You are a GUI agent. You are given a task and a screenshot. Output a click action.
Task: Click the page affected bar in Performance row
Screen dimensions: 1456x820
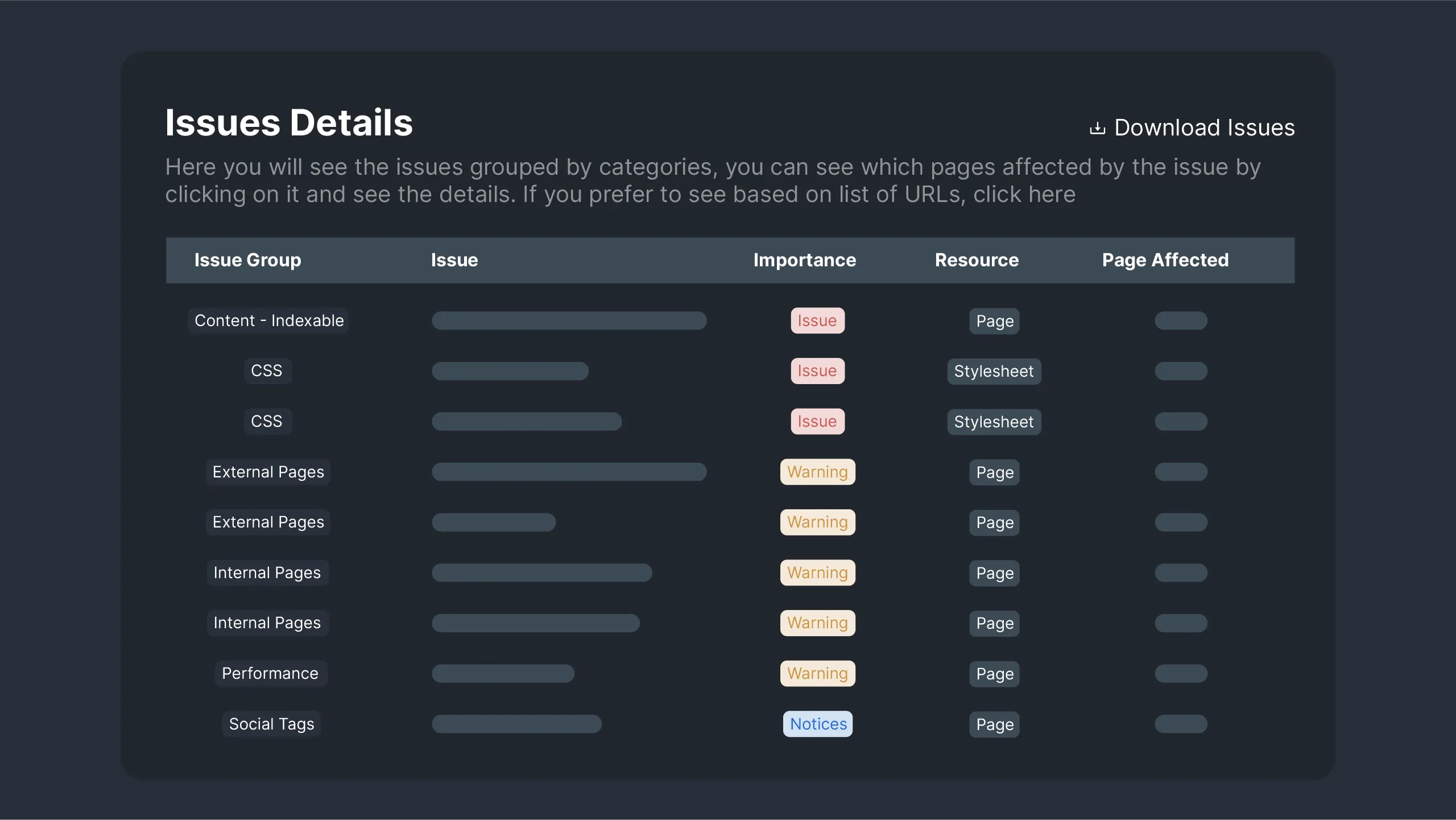1180,673
